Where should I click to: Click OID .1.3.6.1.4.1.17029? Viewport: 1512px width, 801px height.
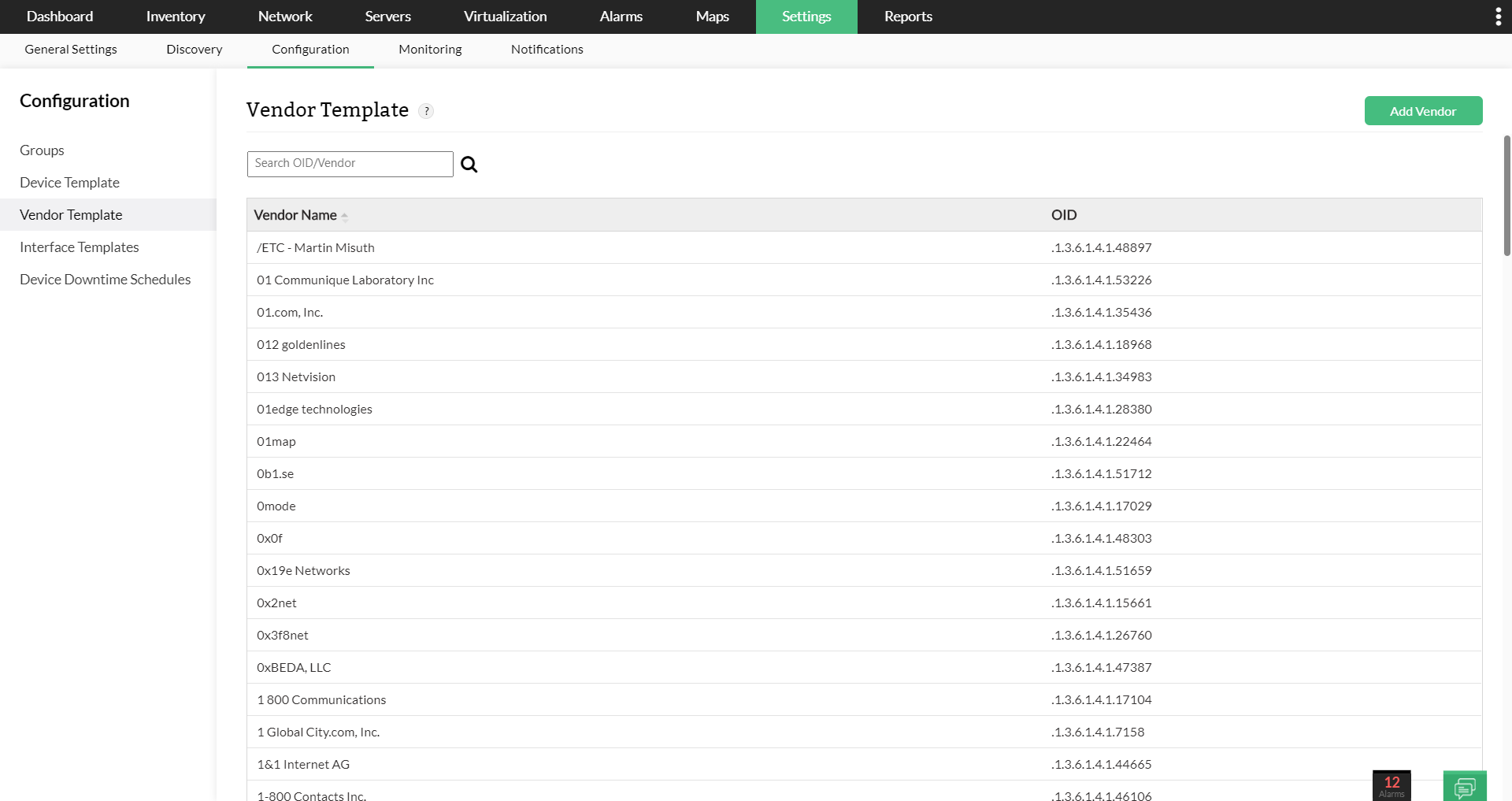click(1101, 506)
